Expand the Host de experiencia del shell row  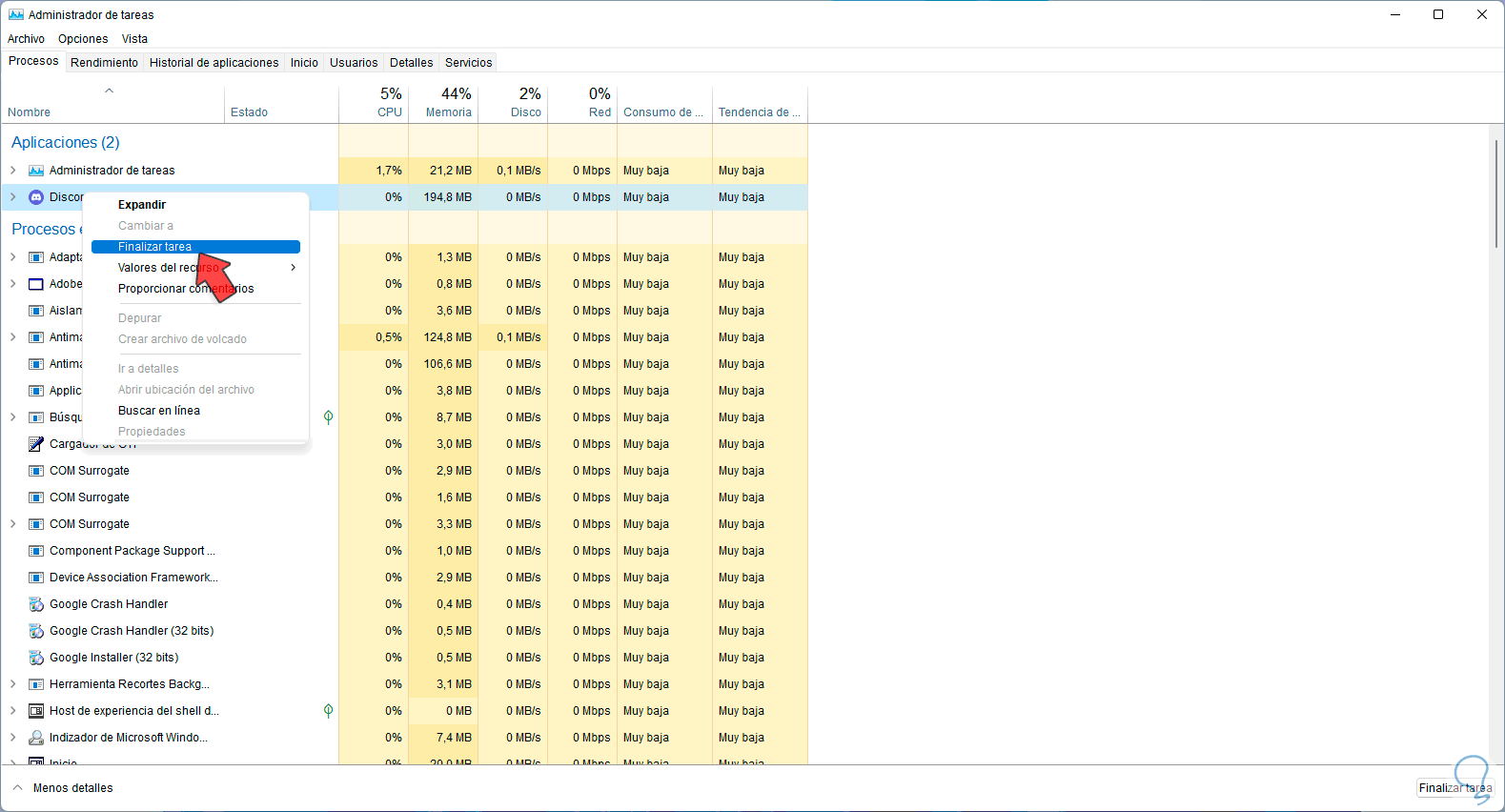(x=13, y=711)
